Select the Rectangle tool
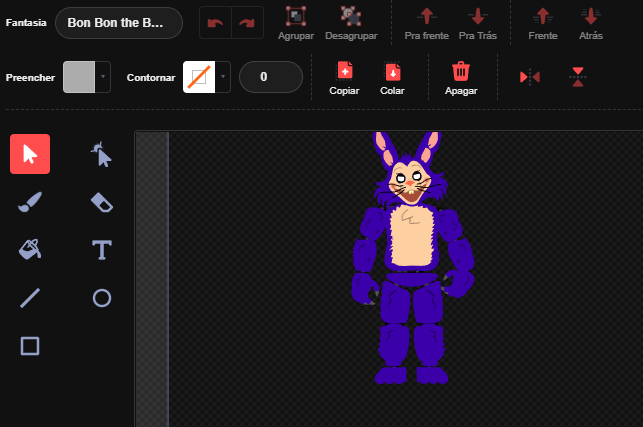This screenshot has width=643, height=427. [x=30, y=346]
